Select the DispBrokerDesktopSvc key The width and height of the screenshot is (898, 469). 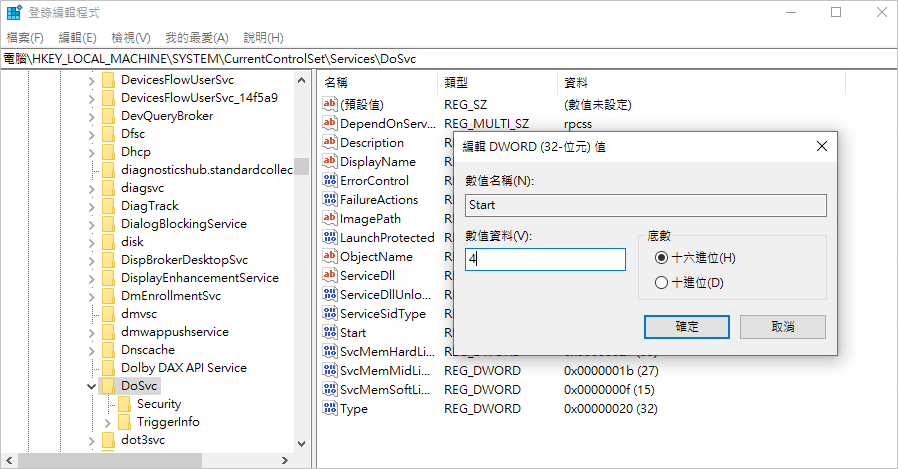(184, 259)
